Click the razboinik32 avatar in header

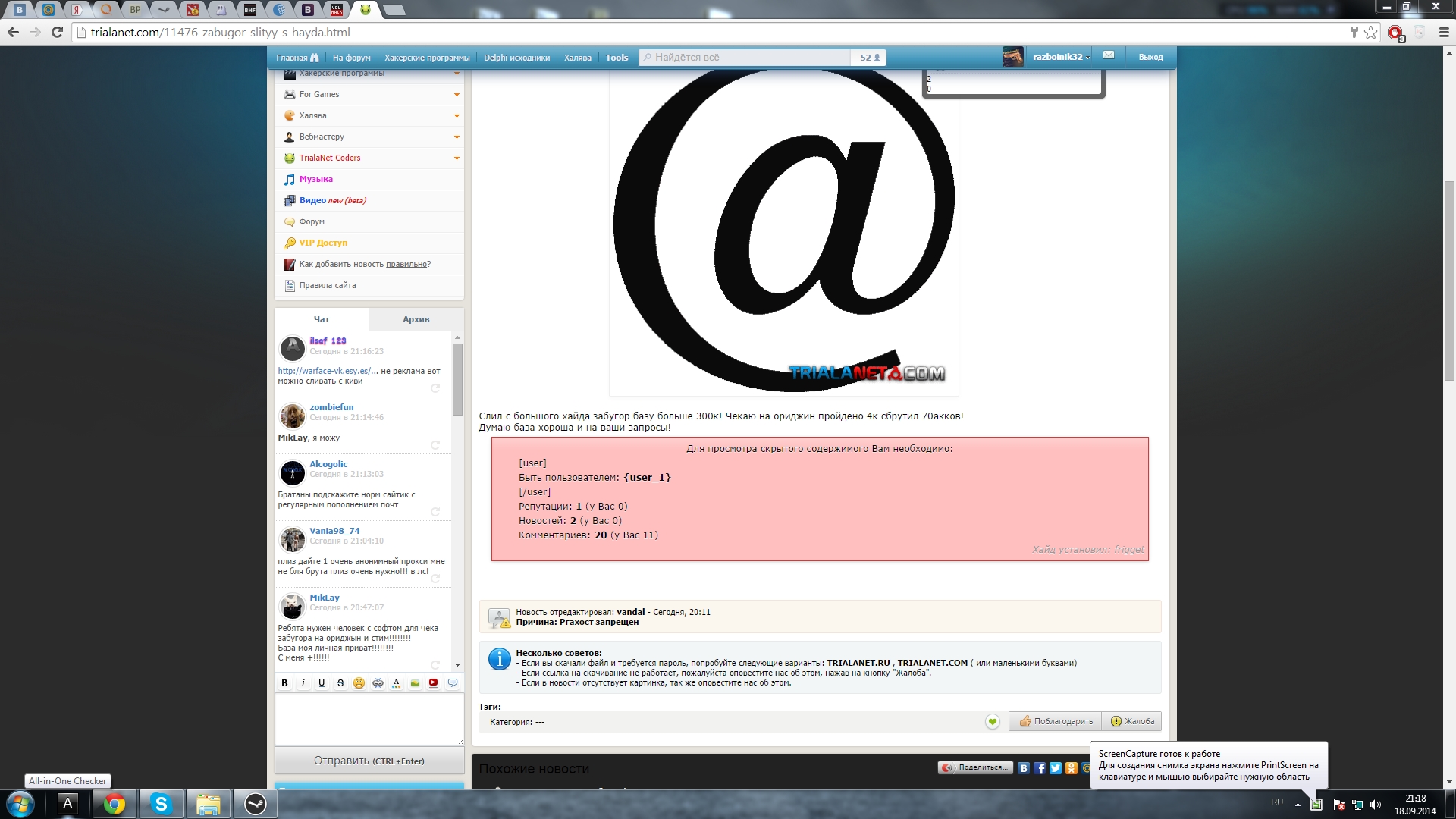point(1012,57)
